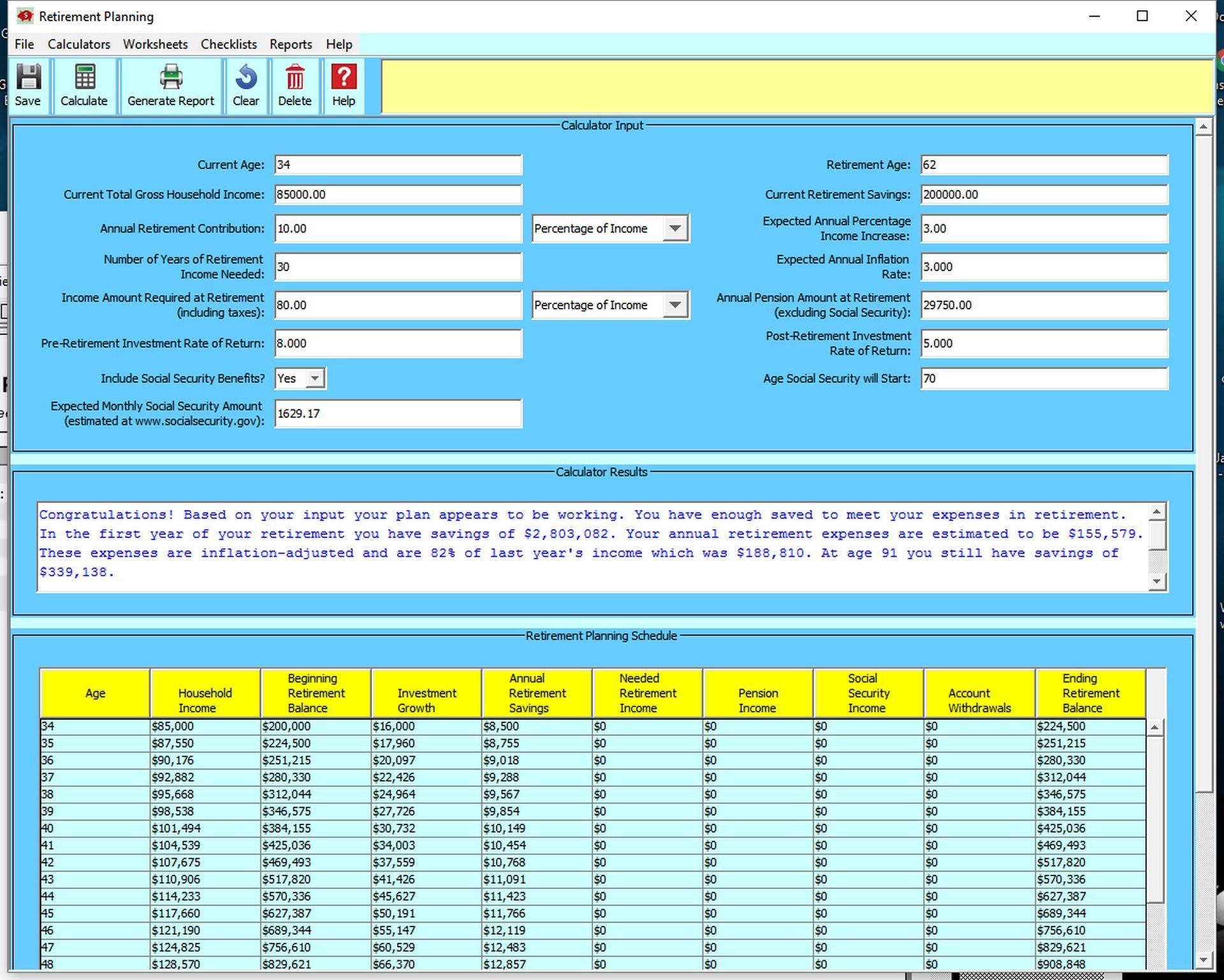The image size is (1224, 980).
Task: Click main window scrollbar up arrow
Action: coord(1204,126)
